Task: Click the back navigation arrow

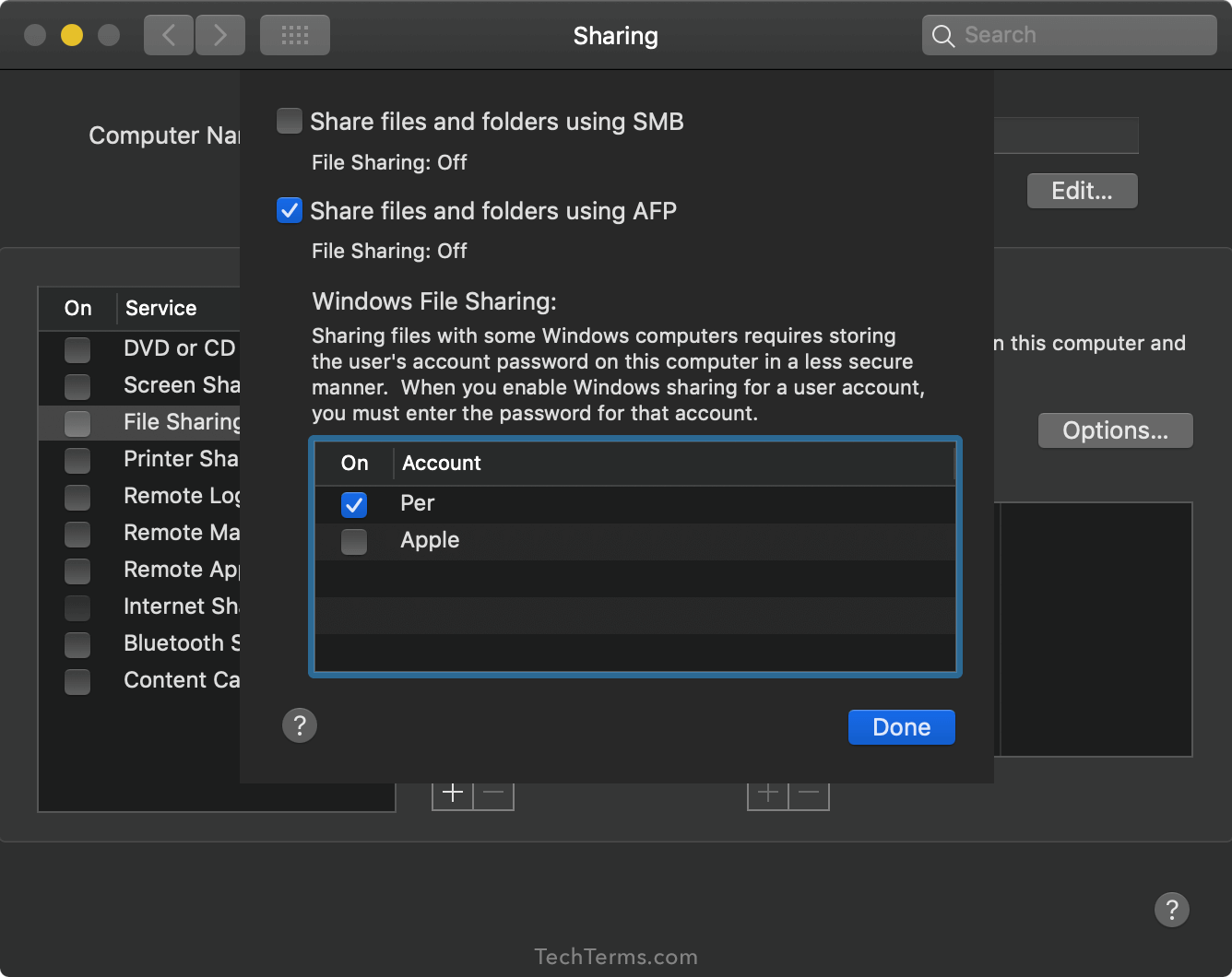Action: click(x=168, y=34)
